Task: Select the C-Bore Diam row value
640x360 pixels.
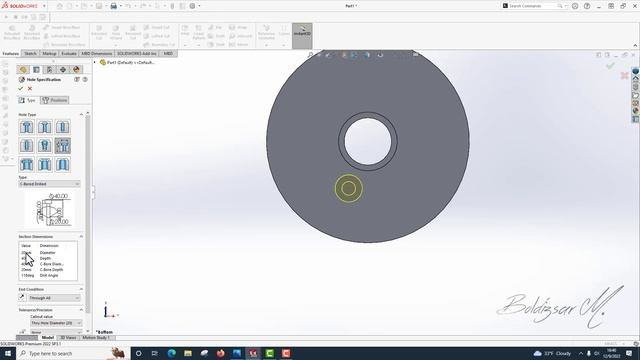Action: [x=48, y=264]
